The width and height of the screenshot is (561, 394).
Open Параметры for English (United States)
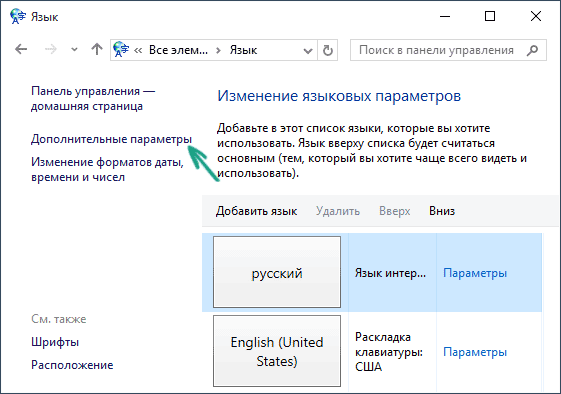pyautogui.click(x=475, y=352)
